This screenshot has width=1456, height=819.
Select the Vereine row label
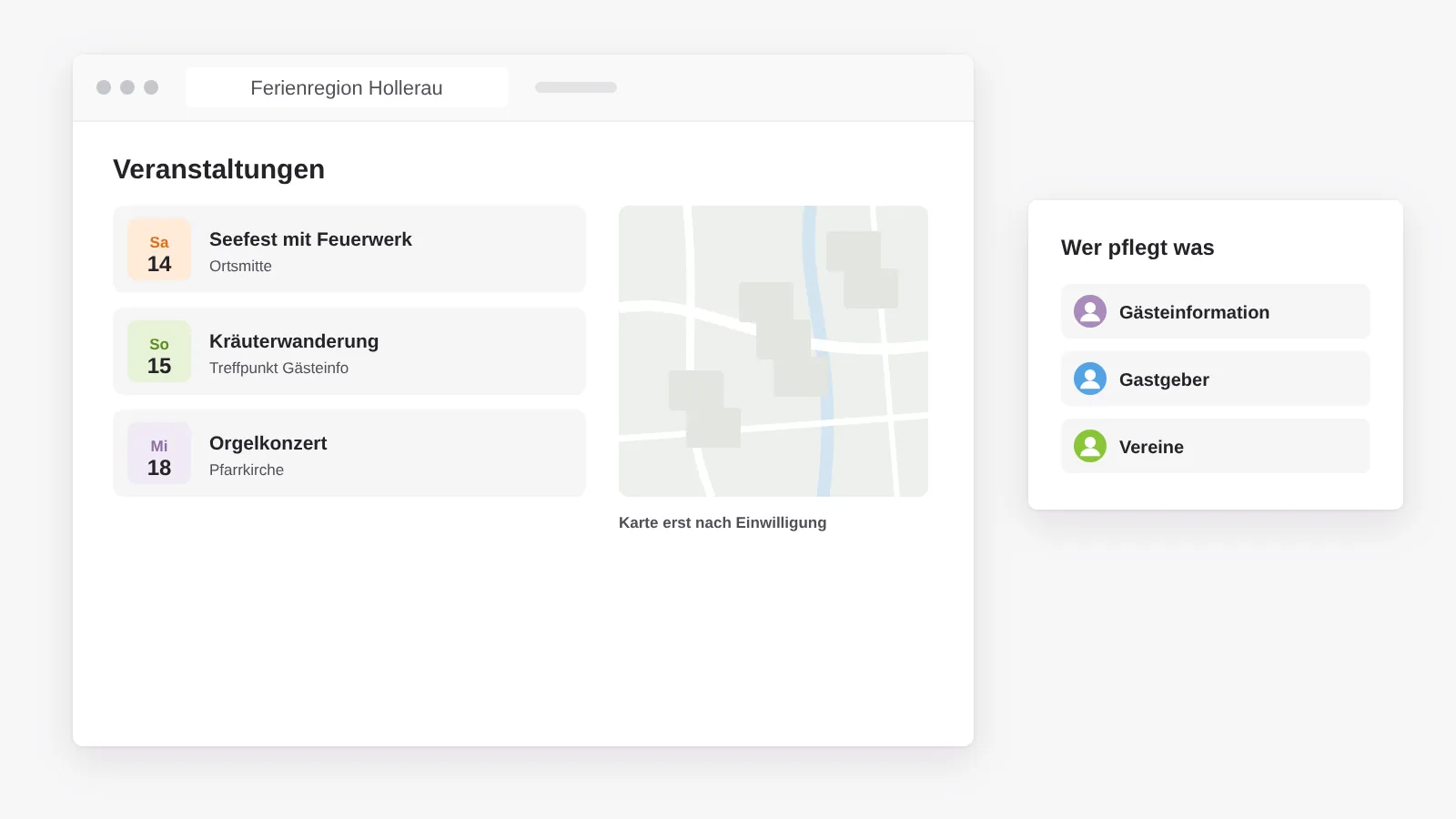click(1151, 447)
